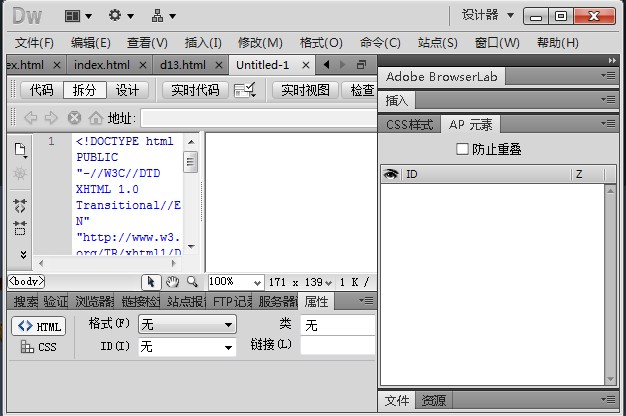Screen dimensions: 626x416
Task: Open the Extend Dreamweaver gear menu
Action: click(121, 16)
